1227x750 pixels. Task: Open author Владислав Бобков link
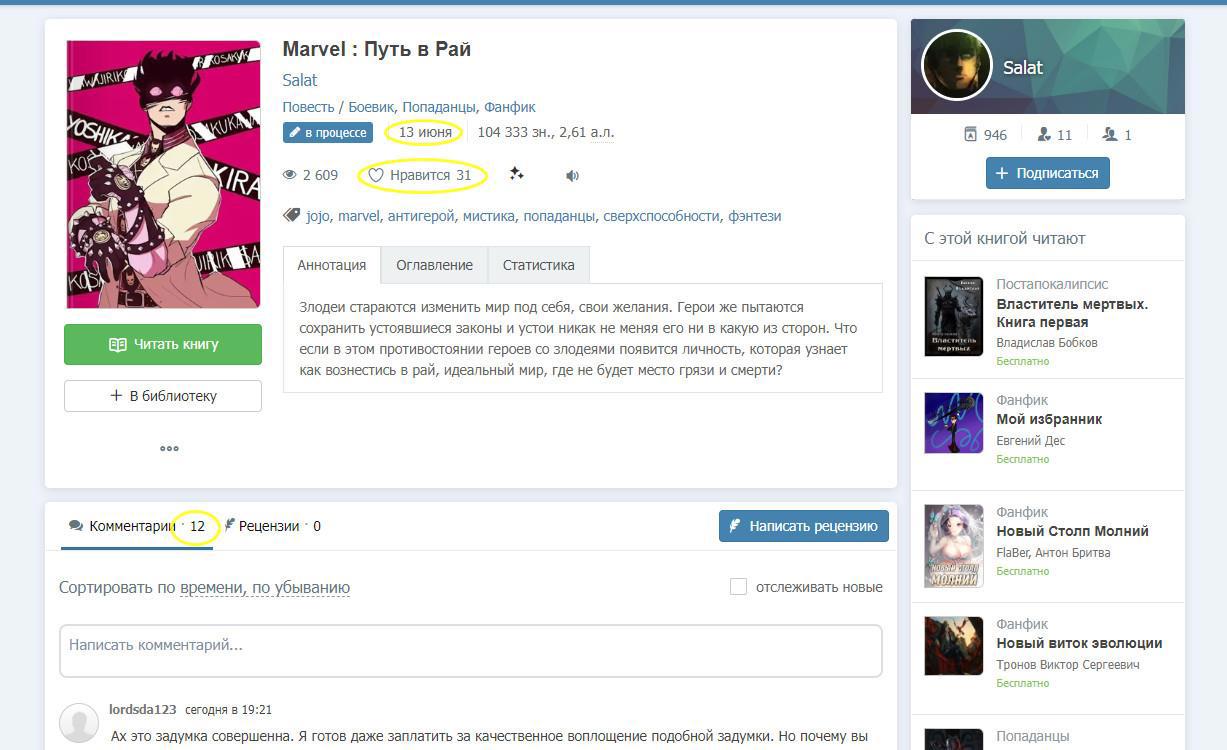(1047, 342)
